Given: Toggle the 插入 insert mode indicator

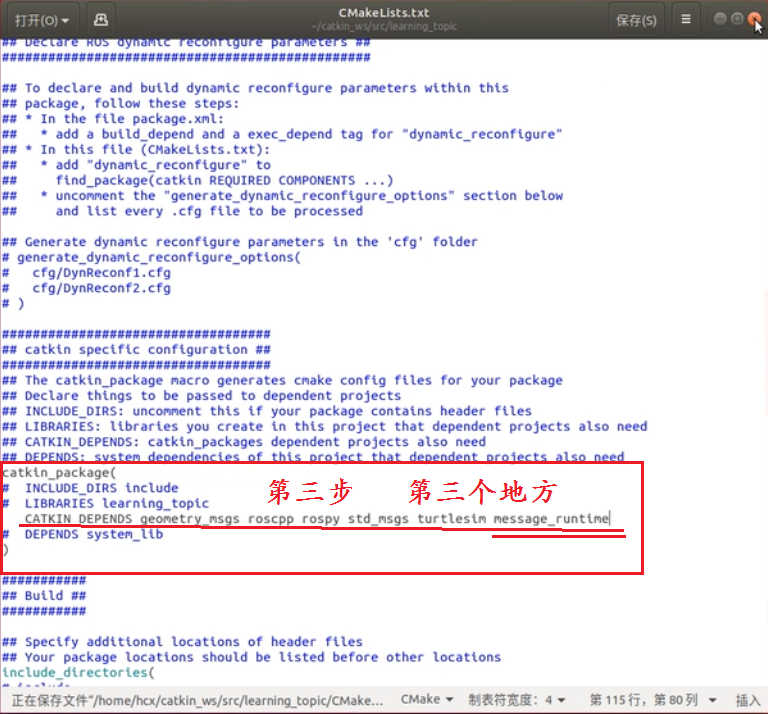Looking at the screenshot, I should [x=747, y=700].
